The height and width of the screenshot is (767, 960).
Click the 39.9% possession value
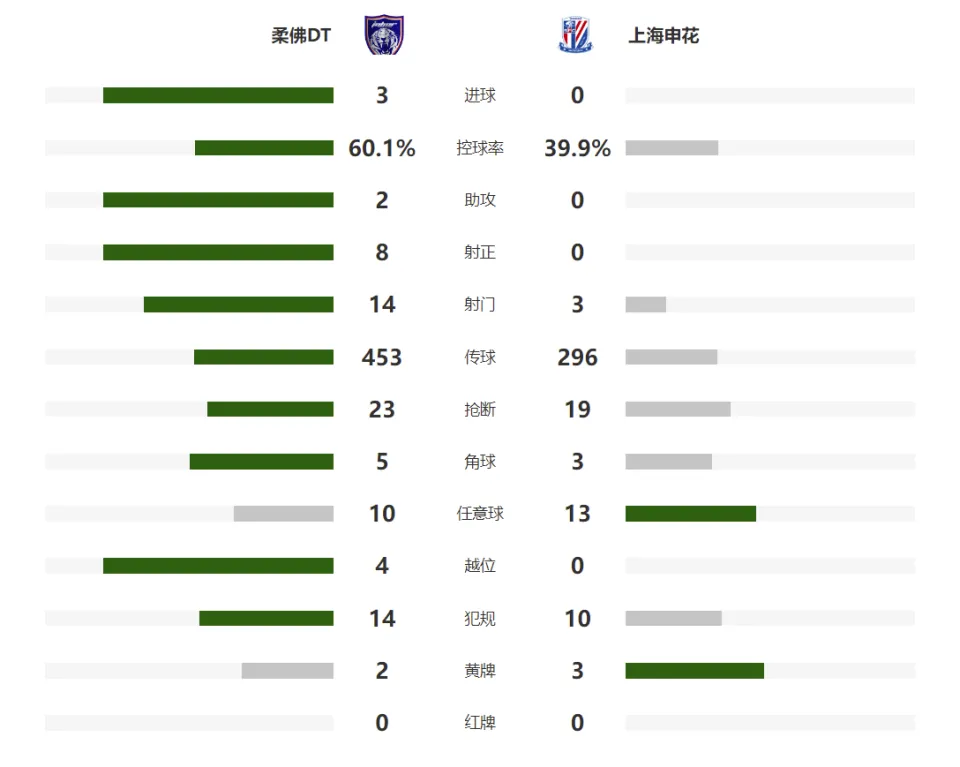coord(577,148)
